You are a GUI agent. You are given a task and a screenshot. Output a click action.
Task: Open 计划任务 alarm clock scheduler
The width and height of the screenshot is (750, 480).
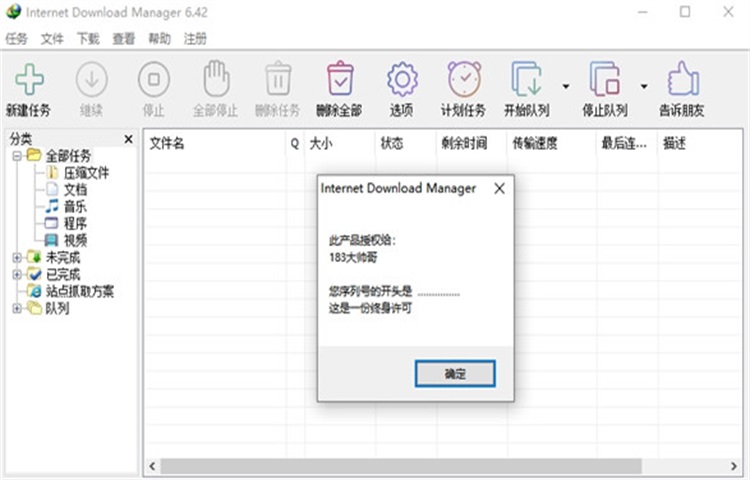click(464, 79)
